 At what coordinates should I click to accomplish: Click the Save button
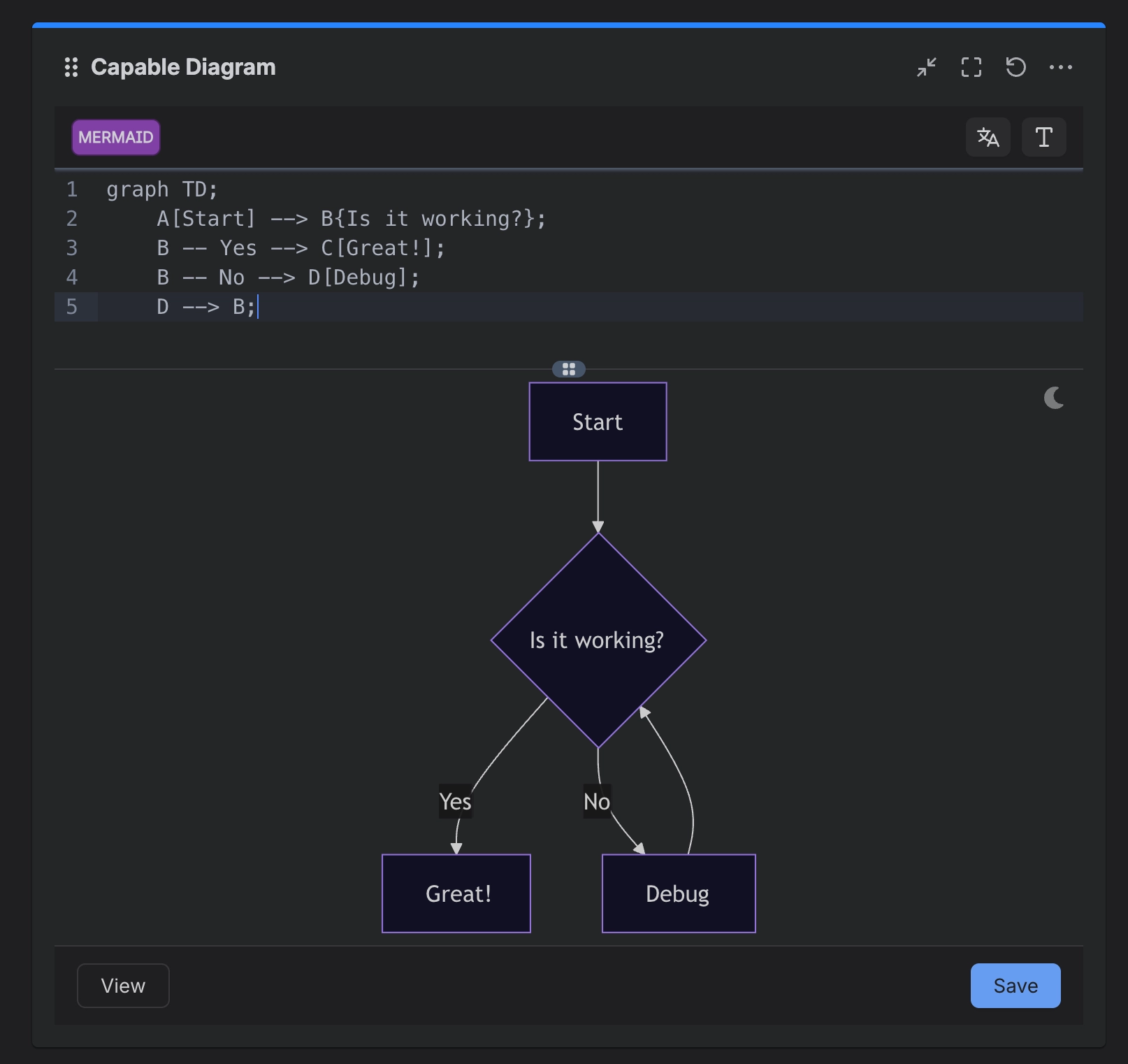[x=1015, y=986]
